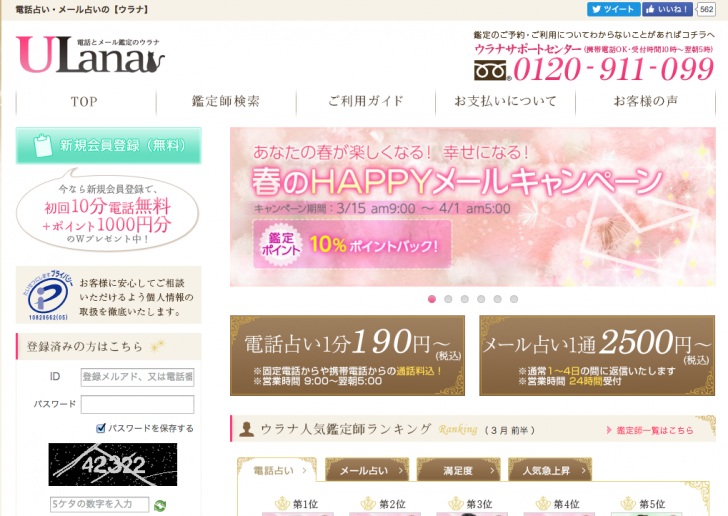The height and width of the screenshot is (516, 728).
Task: Click the green captcha refresh icon
Action: pyautogui.click(x=160, y=505)
